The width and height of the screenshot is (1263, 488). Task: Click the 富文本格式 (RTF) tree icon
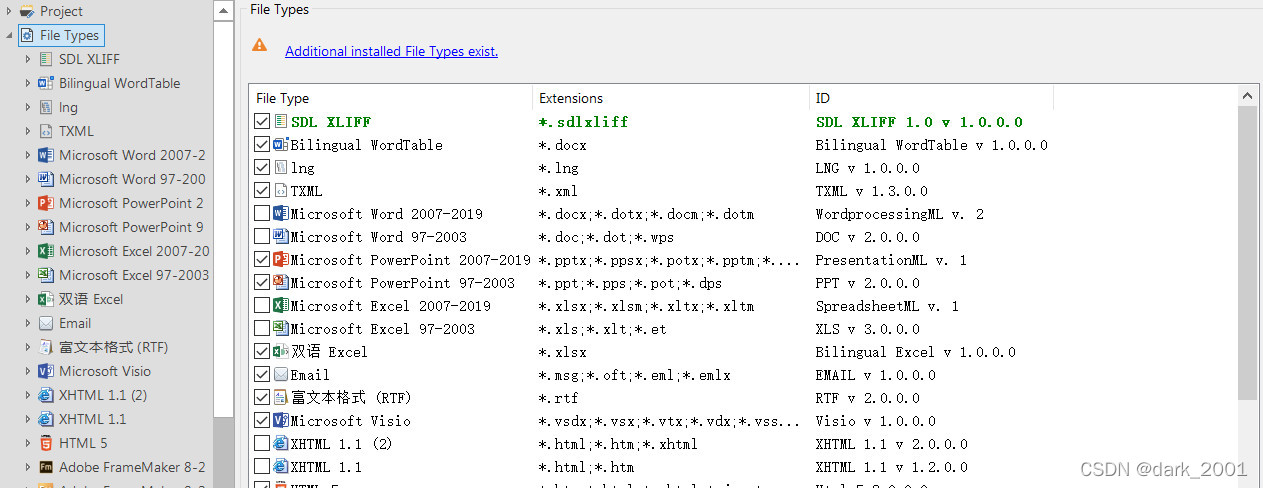(45, 347)
